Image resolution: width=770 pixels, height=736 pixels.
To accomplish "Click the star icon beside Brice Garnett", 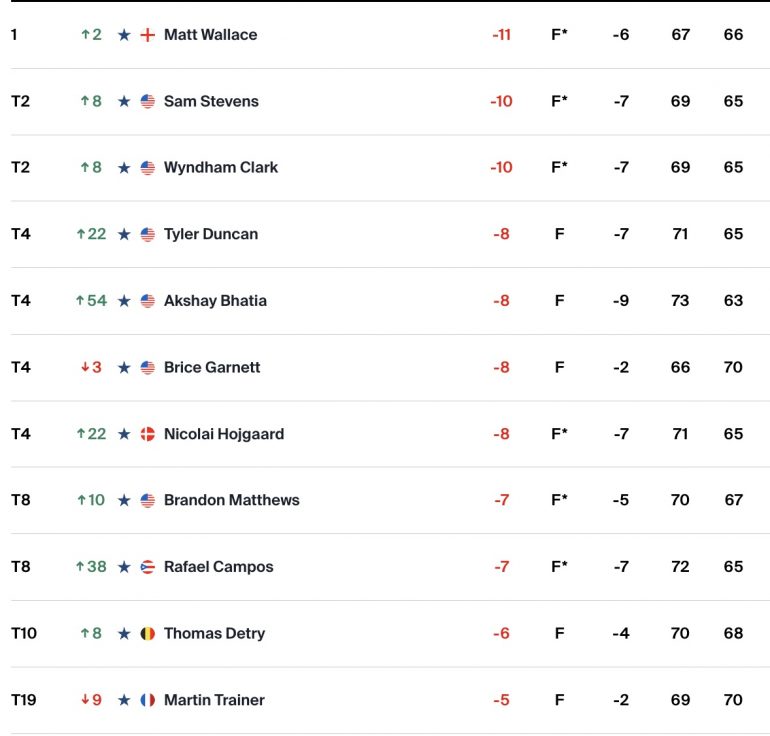I will [x=124, y=367].
